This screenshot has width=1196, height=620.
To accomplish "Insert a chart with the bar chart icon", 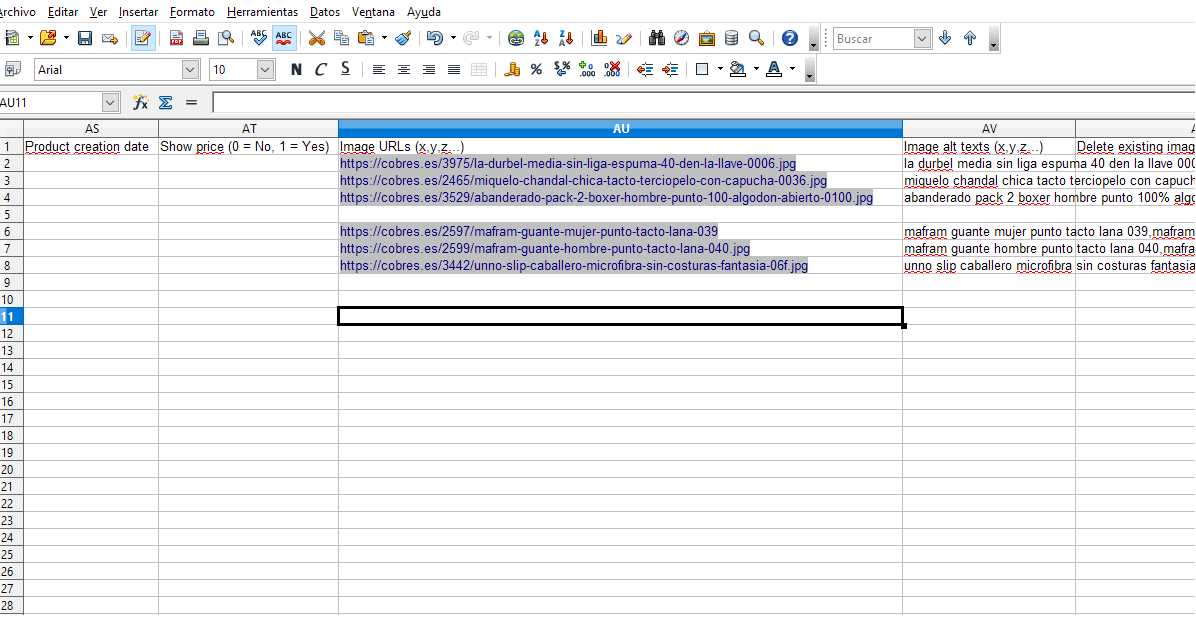I will pos(600,38).
